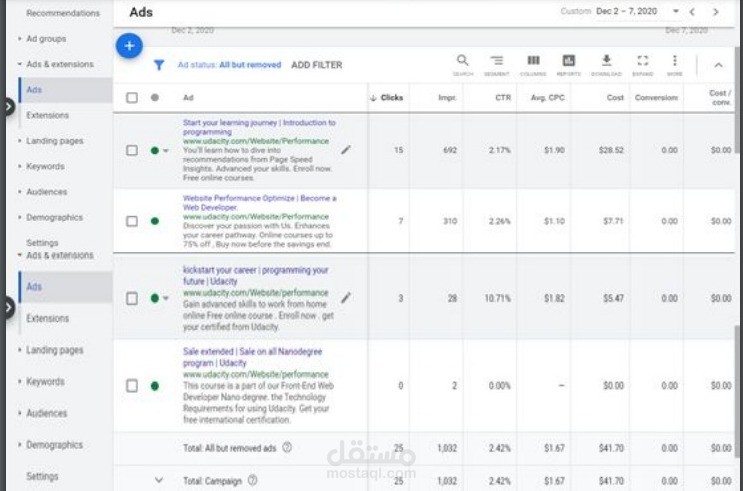Click the $5.47 cost cell

613,298
